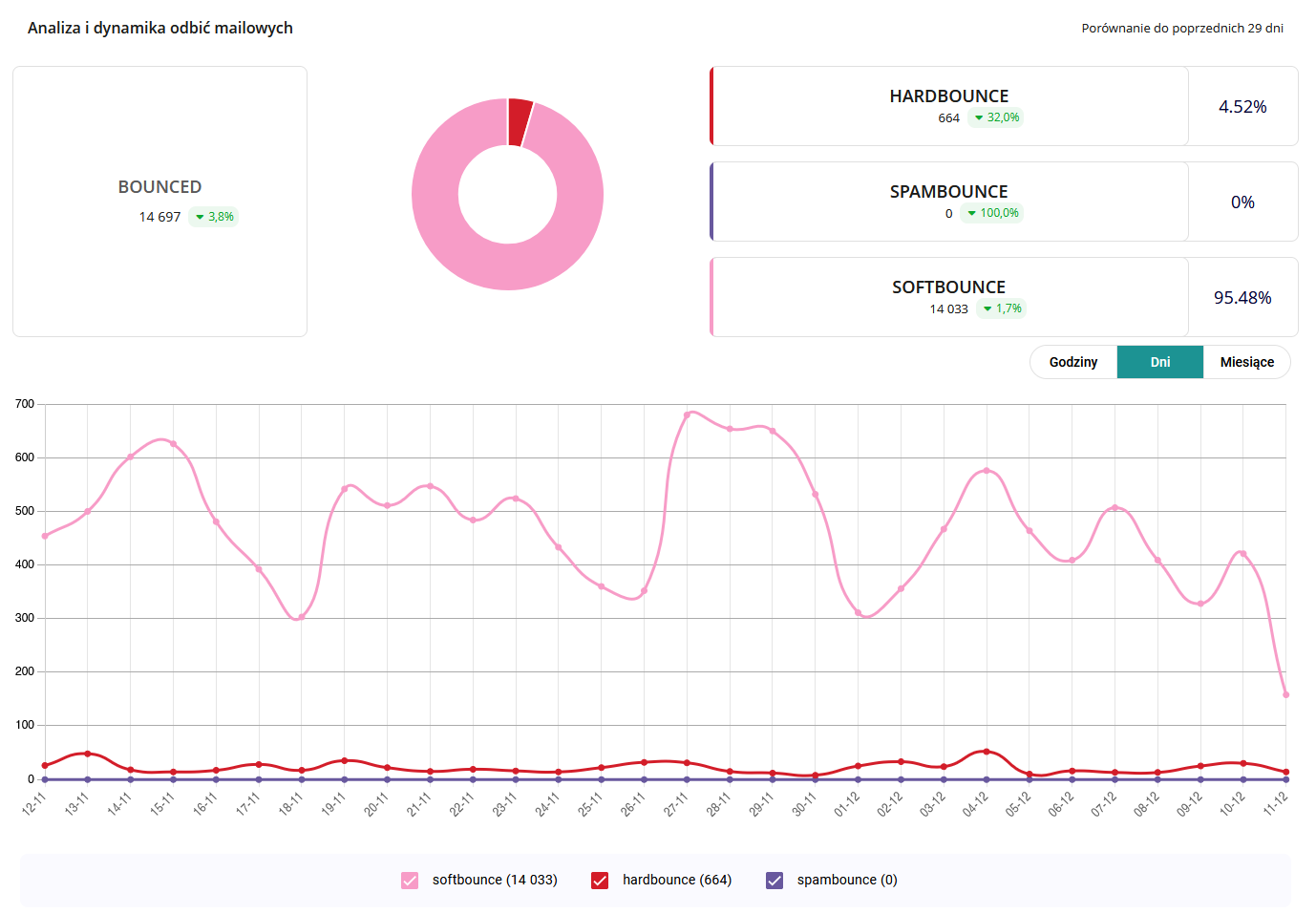Select the Dni time range tab

click(x=1159, y=362)
